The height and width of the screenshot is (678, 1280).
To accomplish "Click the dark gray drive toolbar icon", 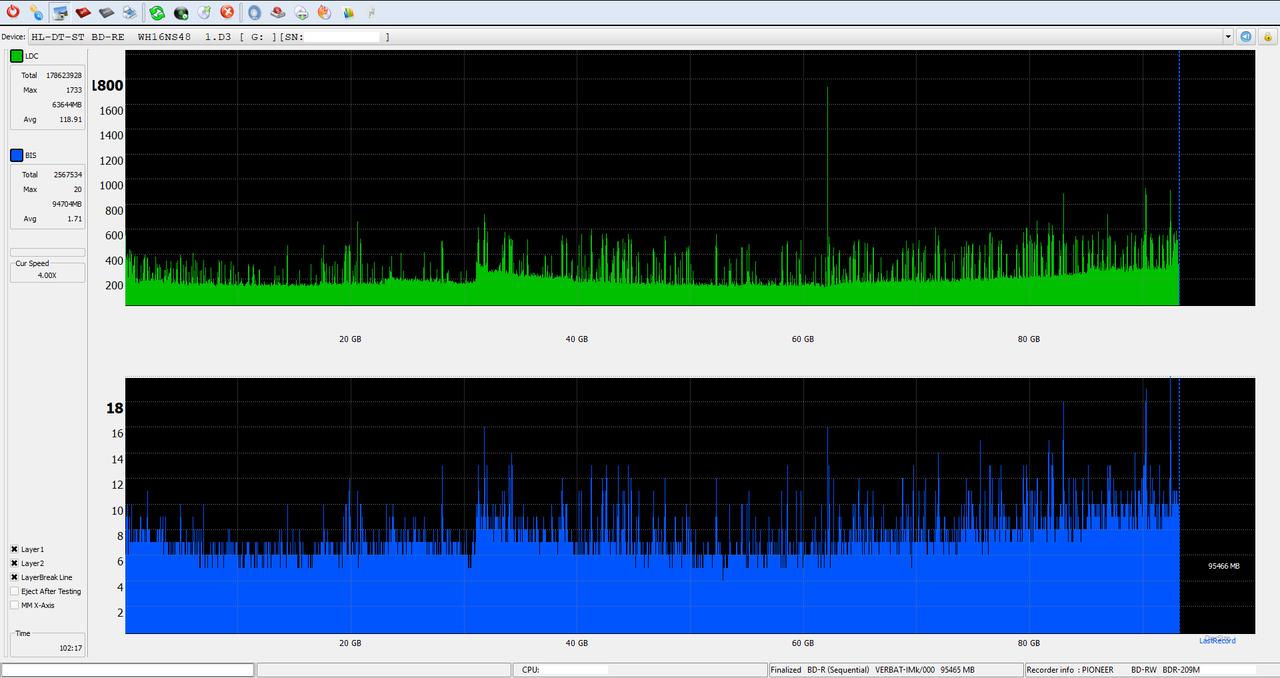I will point(106,12).
